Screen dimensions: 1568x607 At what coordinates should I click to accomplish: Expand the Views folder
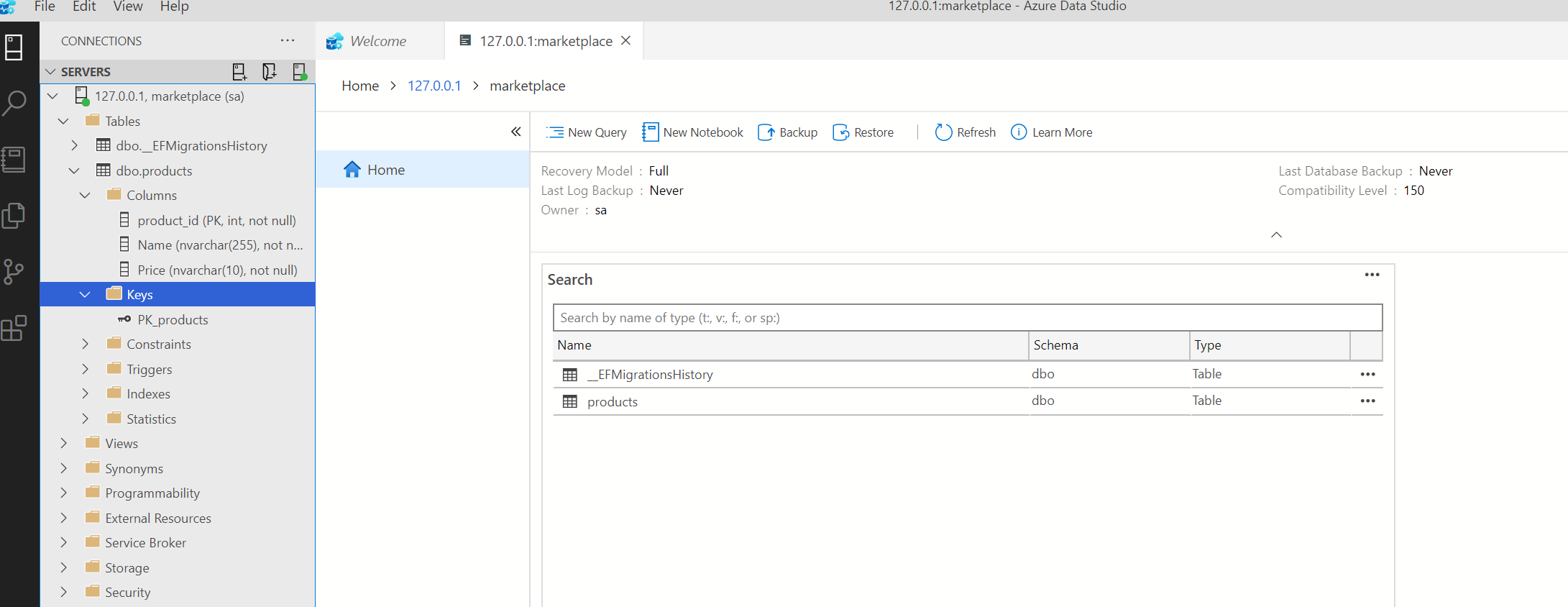[x=63, y=443]
